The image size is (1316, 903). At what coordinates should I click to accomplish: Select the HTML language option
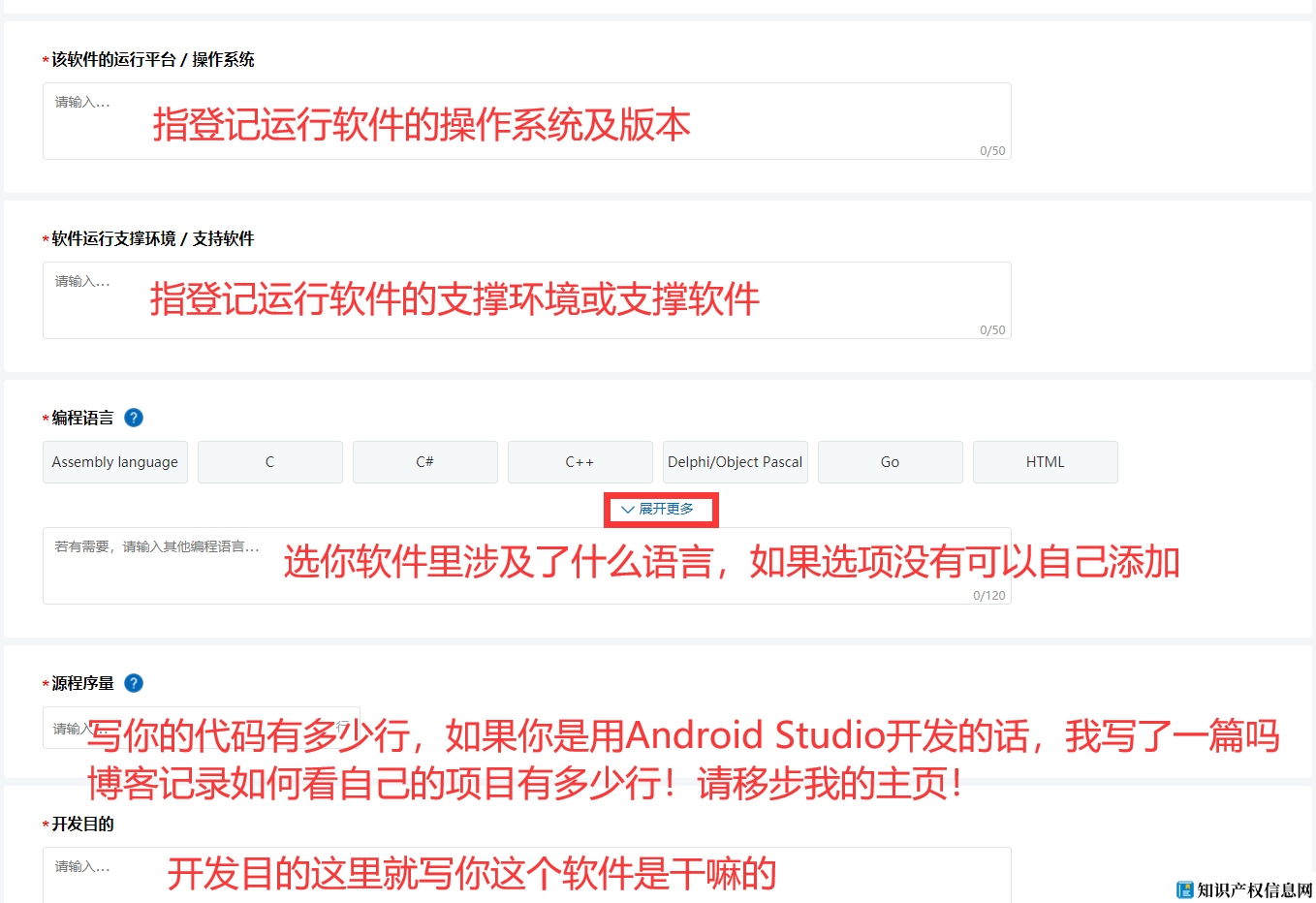[1046, 462]
